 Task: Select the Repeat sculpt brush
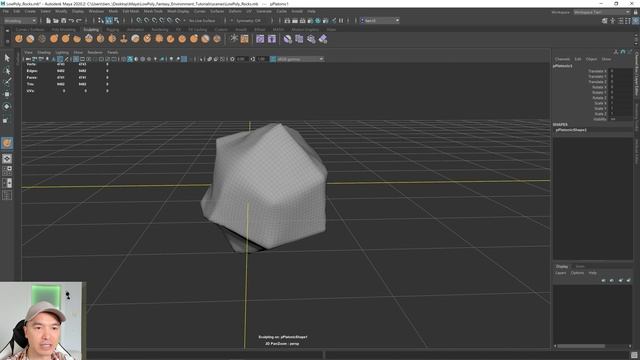pyautogui.click(x=112, y=39)
